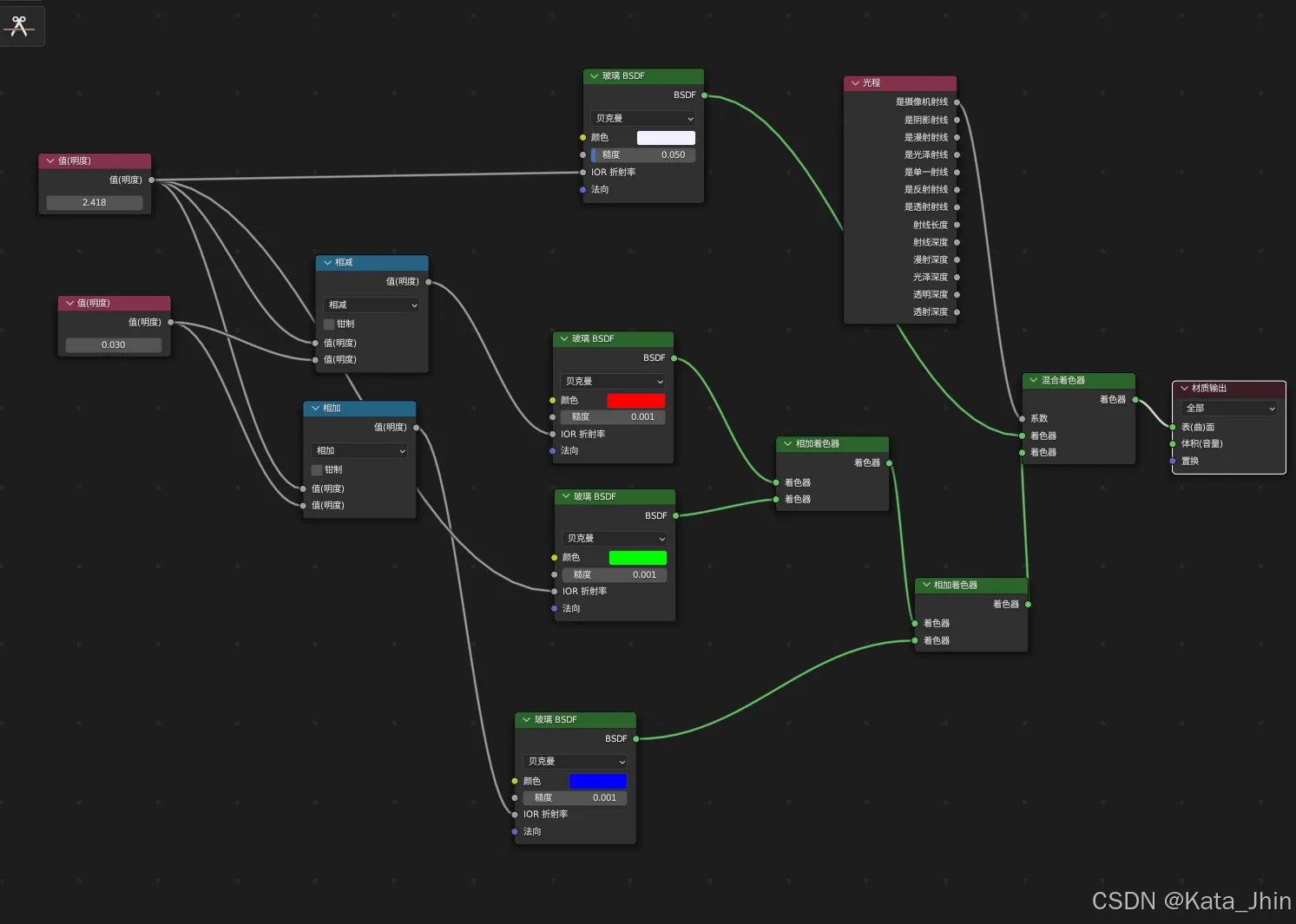Click the 是摄像机射线 output socket on Light Path

(x=957, y=102)
